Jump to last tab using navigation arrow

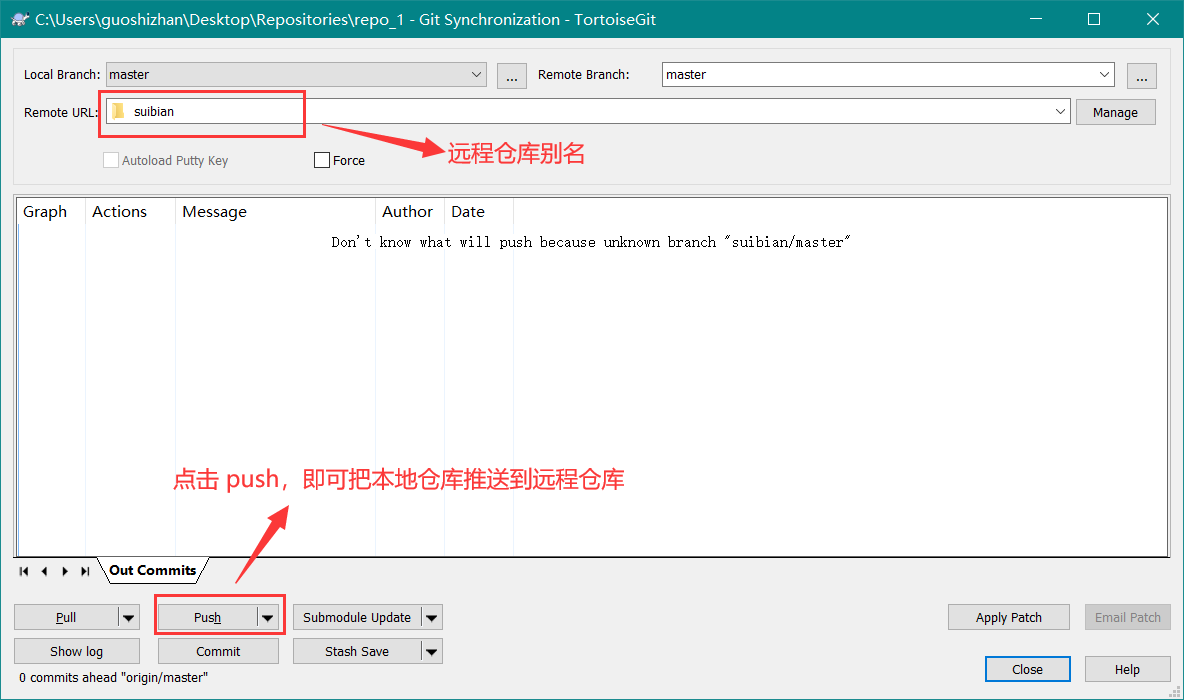point(85,571)
